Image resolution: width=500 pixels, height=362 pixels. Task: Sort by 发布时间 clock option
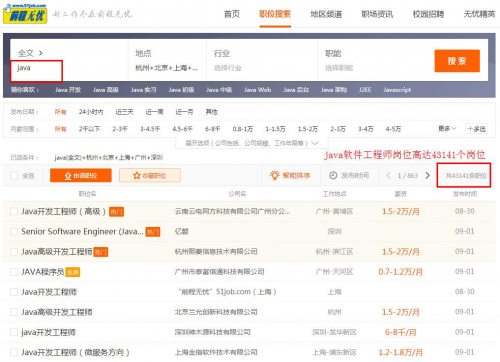tap(349, 175)
